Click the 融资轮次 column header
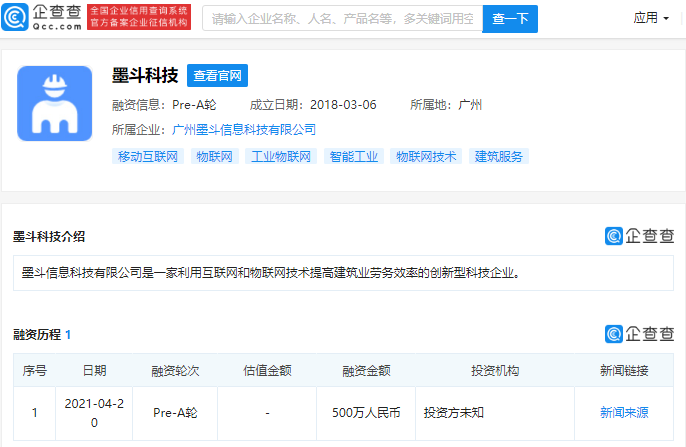This screenshot has width=686, height=447. (175, 370)
